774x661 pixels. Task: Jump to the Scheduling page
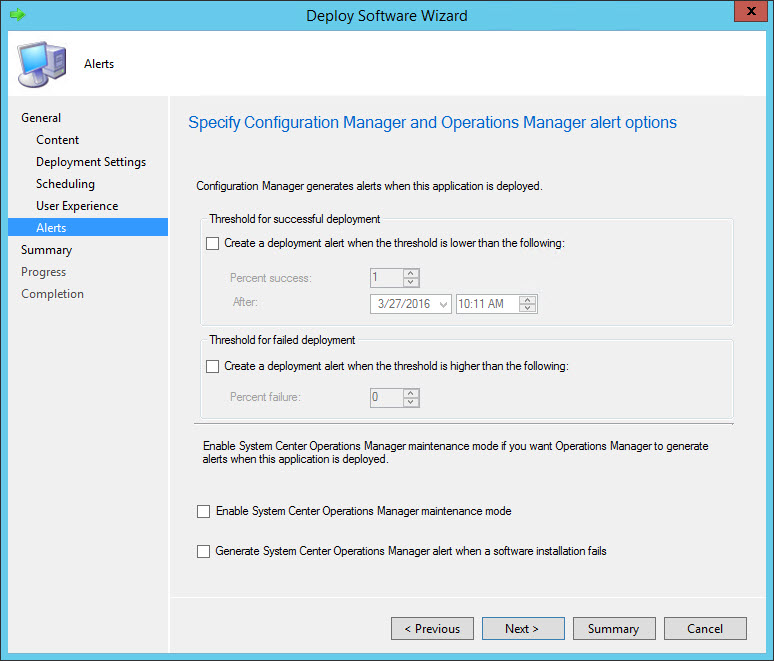click(65, 184)
